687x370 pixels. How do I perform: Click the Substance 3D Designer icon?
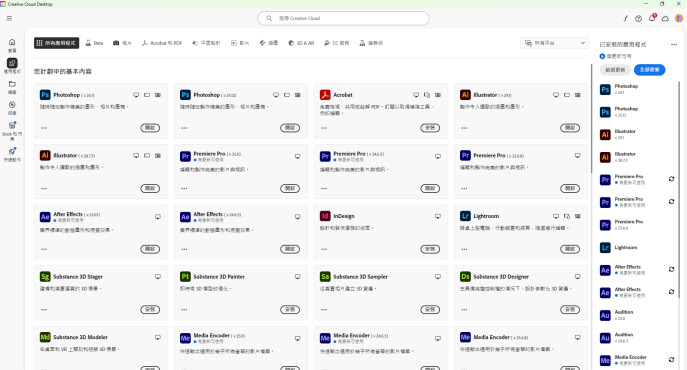(x=465, y=277)
